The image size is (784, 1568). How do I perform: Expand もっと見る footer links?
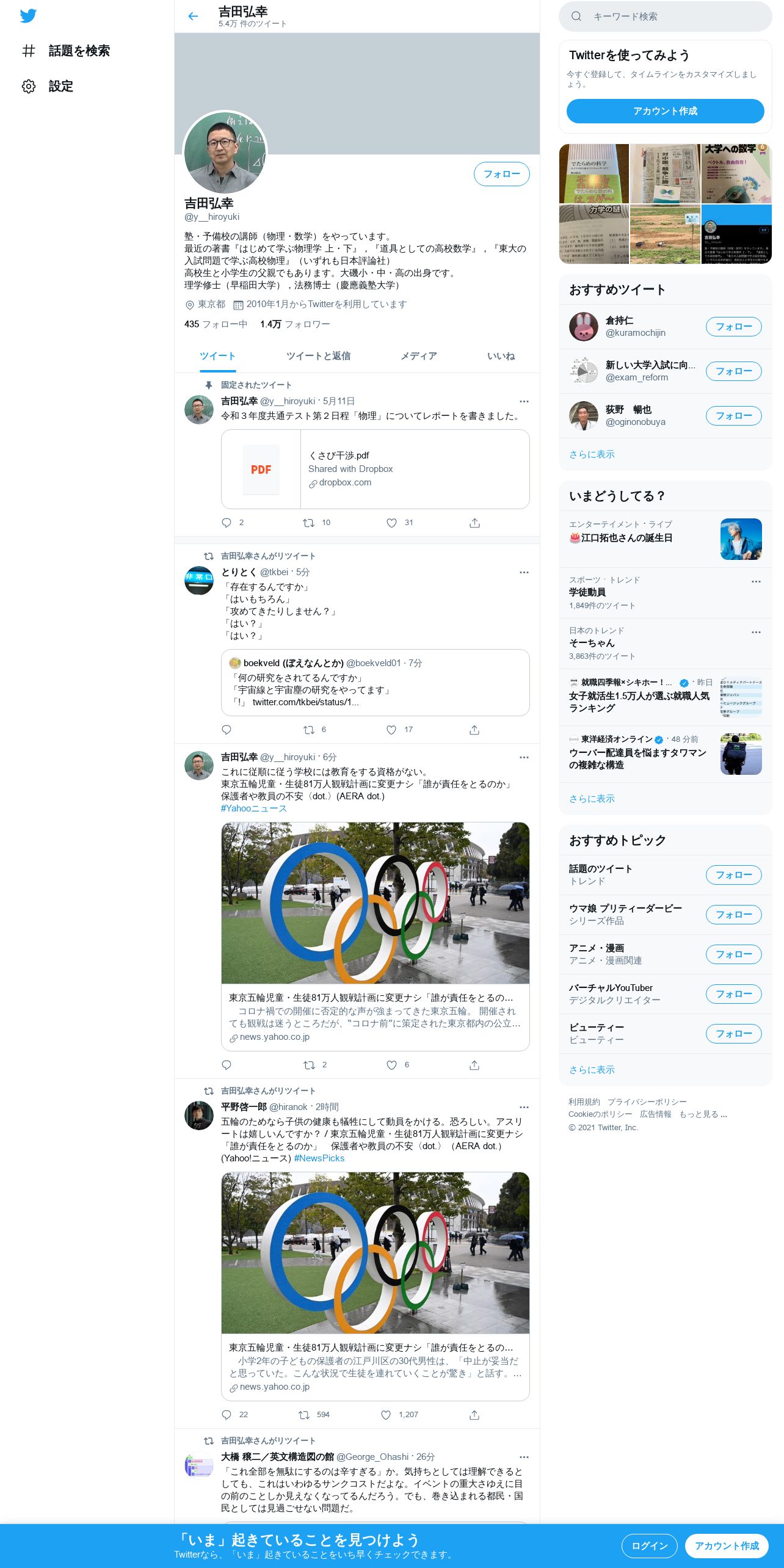coord(703,1114)
